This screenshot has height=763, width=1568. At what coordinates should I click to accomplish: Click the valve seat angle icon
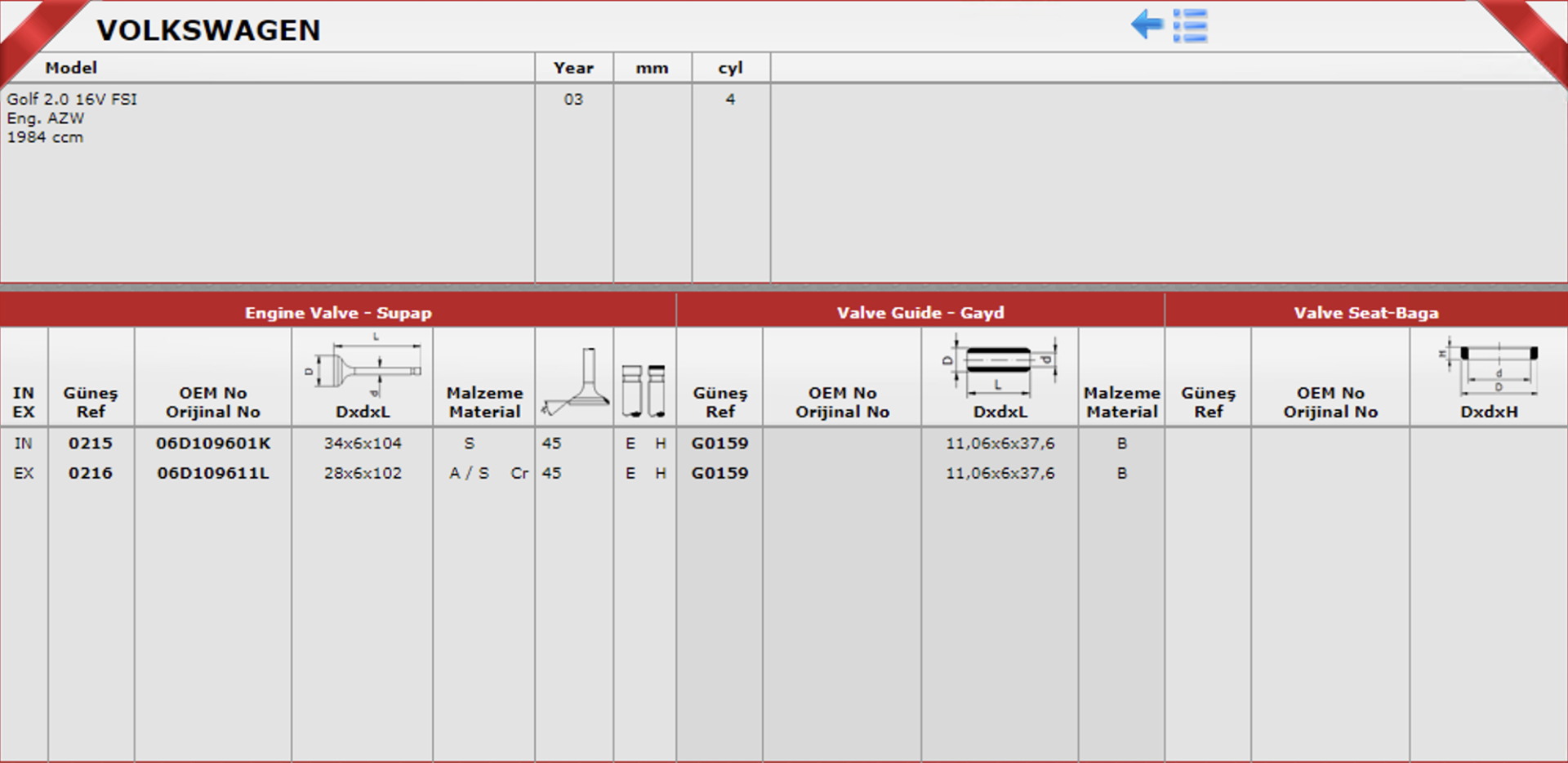click(575, 382)
